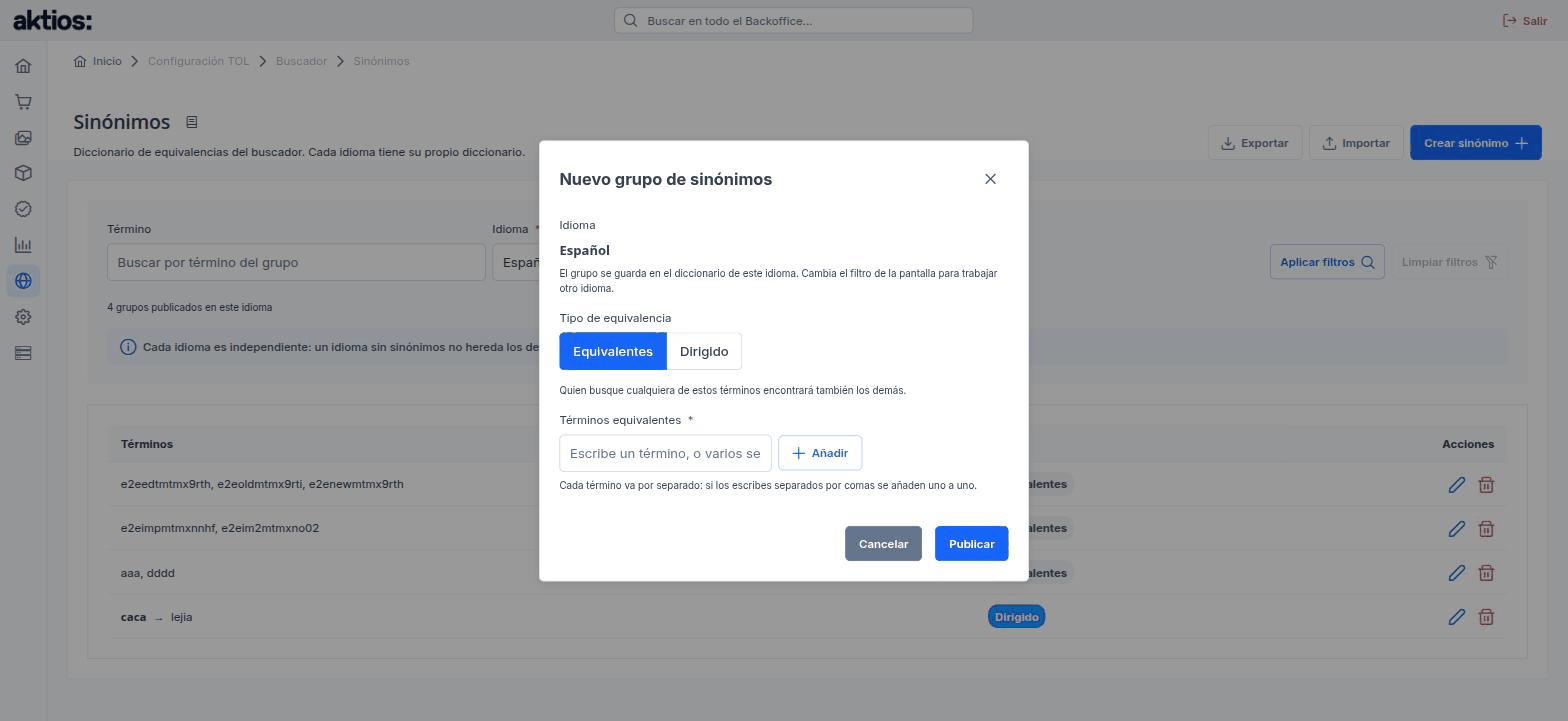Click the Dirigido badge in caca row
This screenshot has height=721, width=1568.
[x=1016, y=617]
